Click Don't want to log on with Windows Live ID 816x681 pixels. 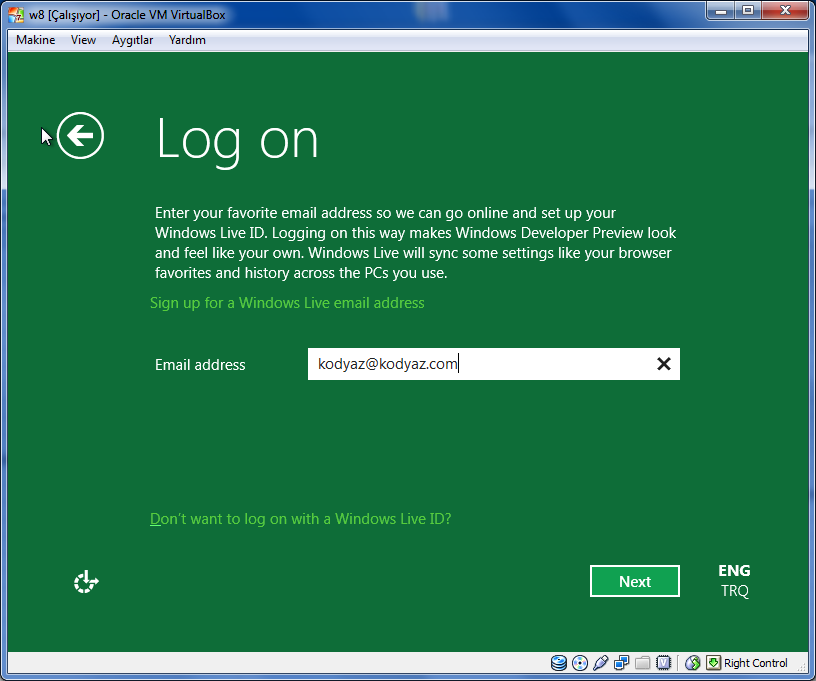(x=301, y=519)
